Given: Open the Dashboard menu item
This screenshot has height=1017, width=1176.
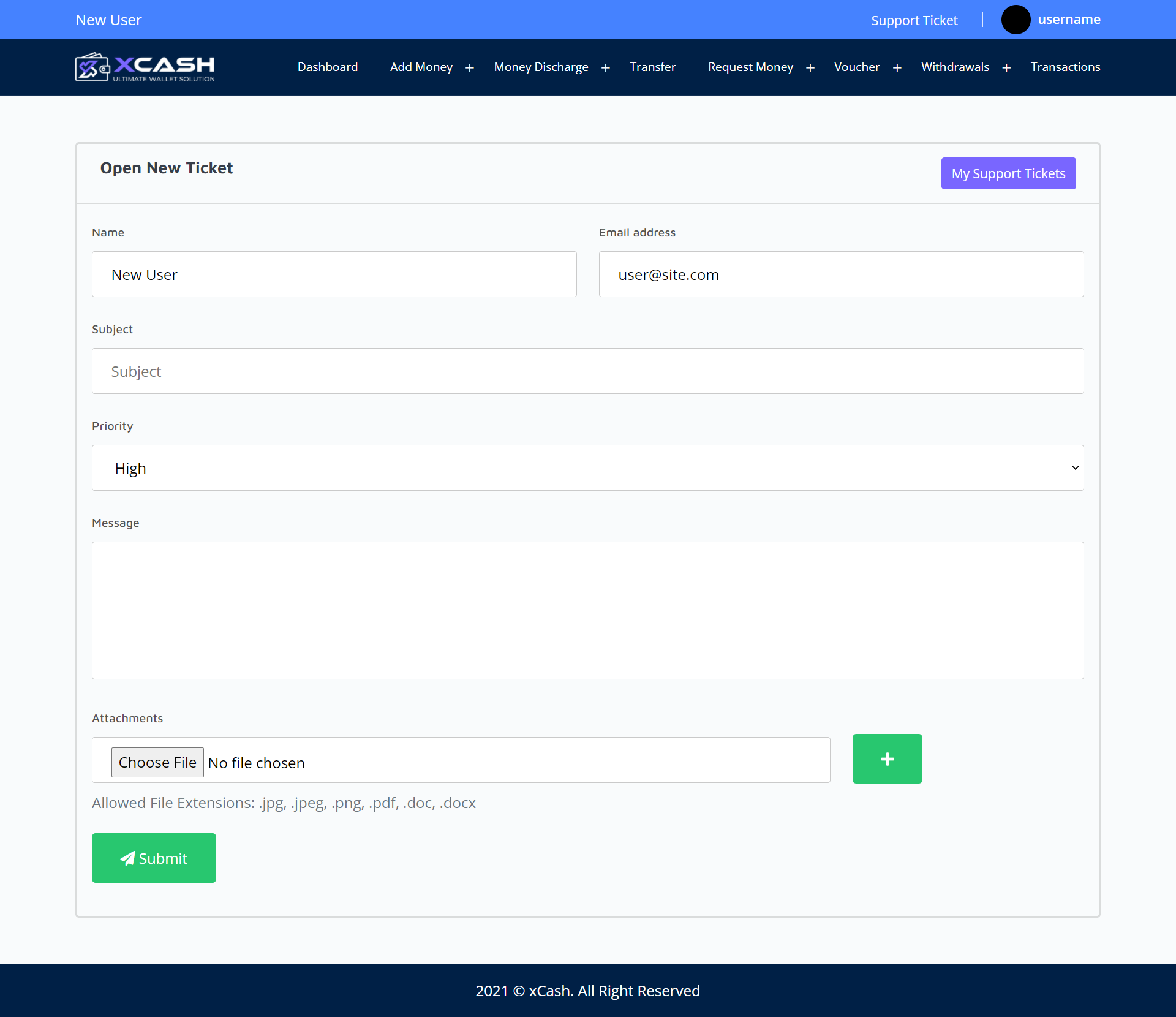Looking at the screenshot, I should pos(328,67).
